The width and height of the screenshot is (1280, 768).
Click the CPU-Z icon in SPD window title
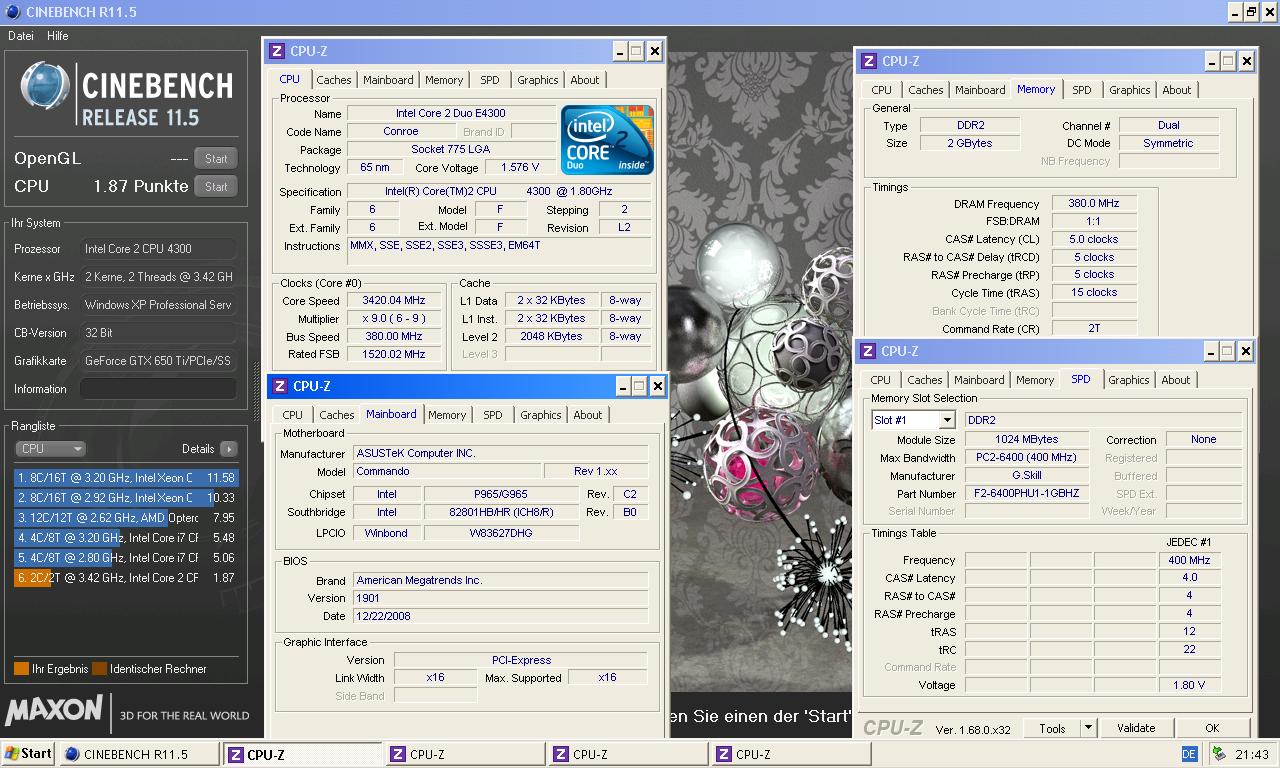(x=869, y=351)
